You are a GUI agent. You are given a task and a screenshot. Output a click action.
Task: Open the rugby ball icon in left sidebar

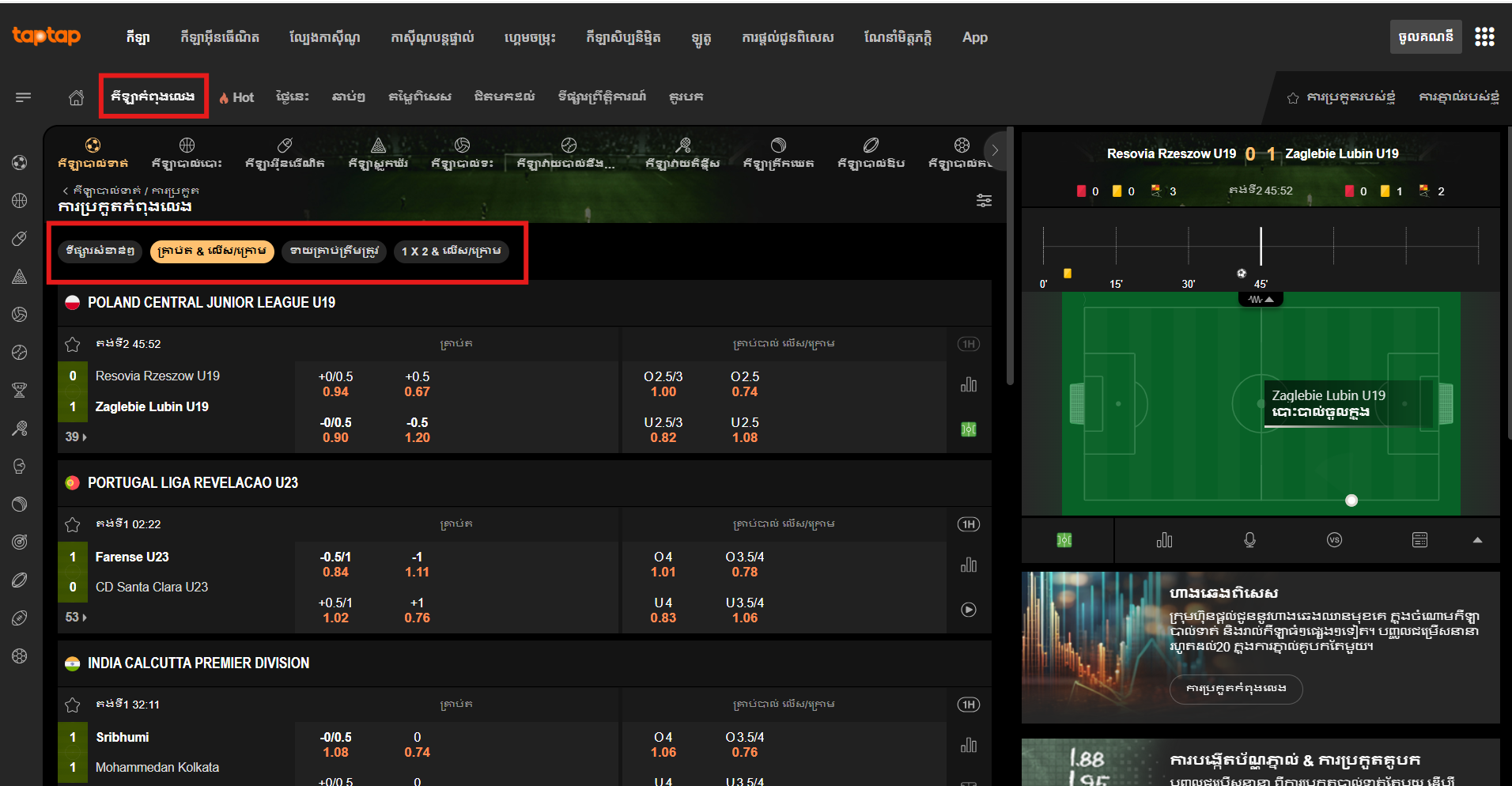click(x=20, y=580)
